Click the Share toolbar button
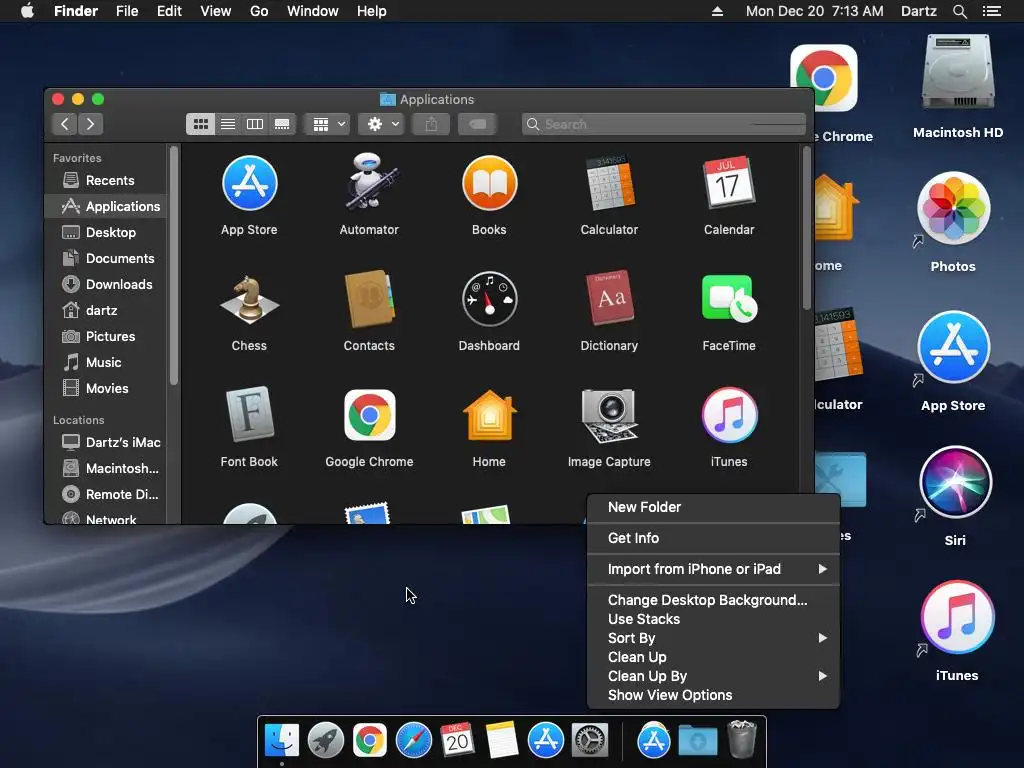Image resolution: width=1024 pixels, height=768 pixels. pos(431,124)
